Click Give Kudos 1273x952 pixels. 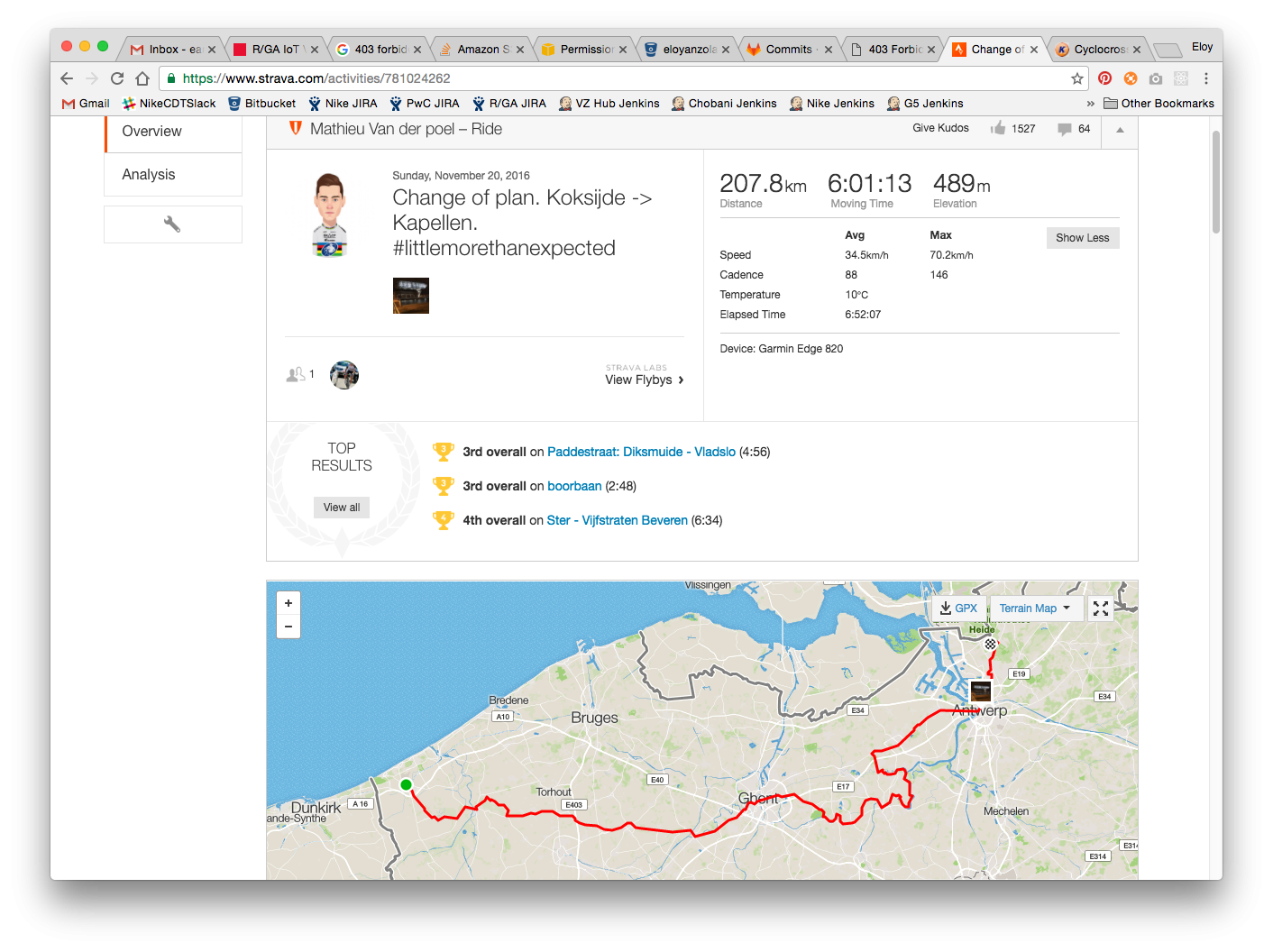[940, 128]
